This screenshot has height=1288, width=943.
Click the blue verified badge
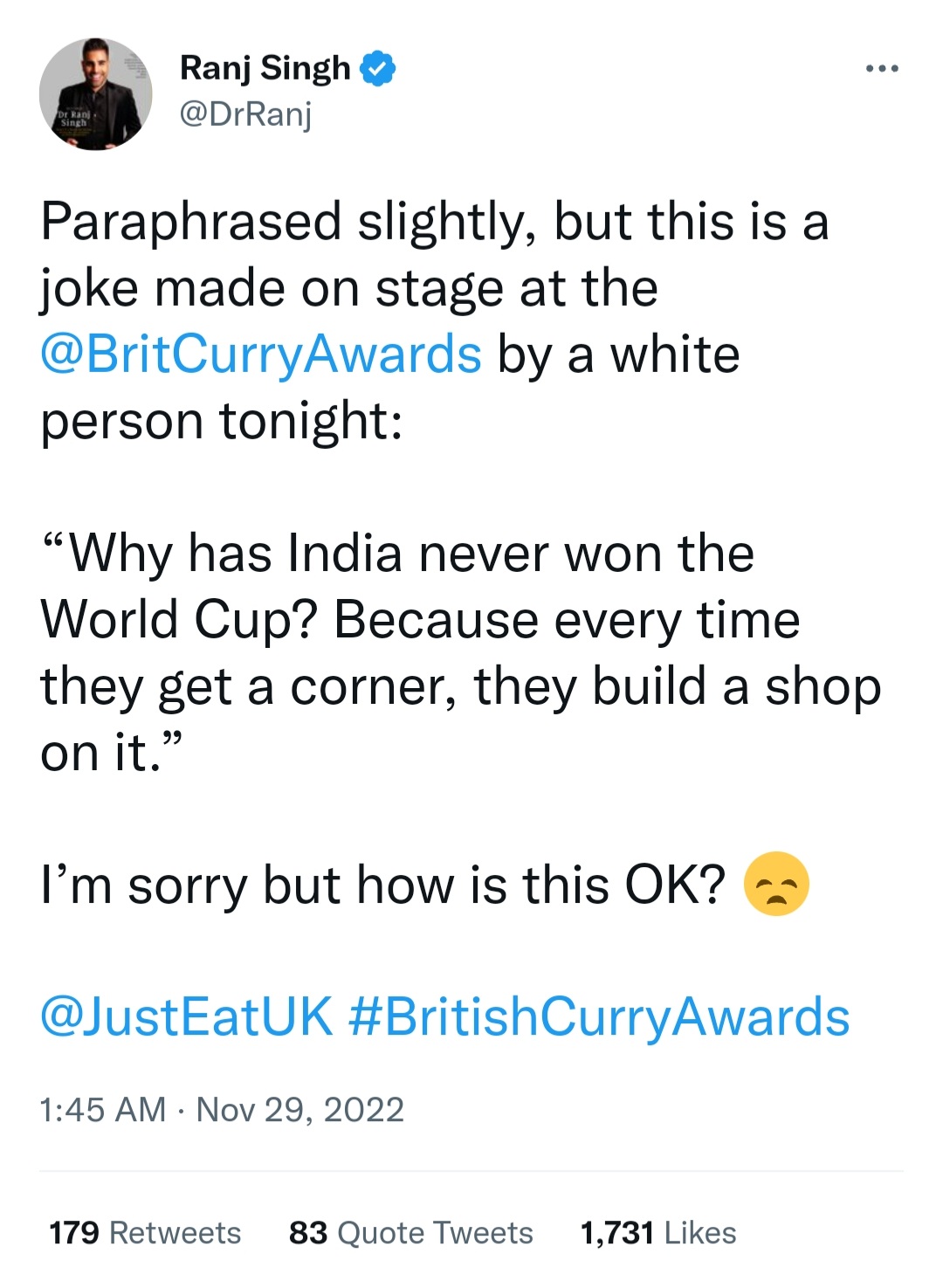(x=377, y=69)
